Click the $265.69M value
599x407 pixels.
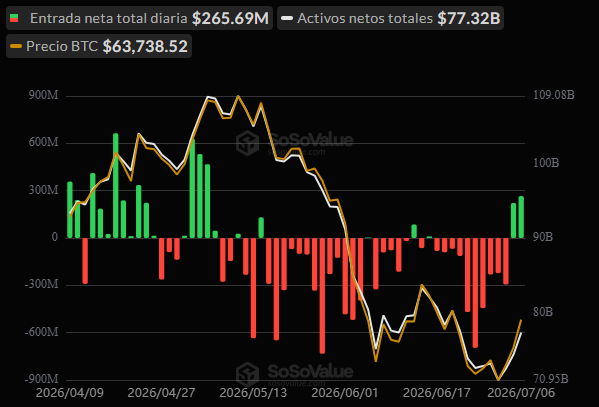pyautogui.click(x=230, y=18)
